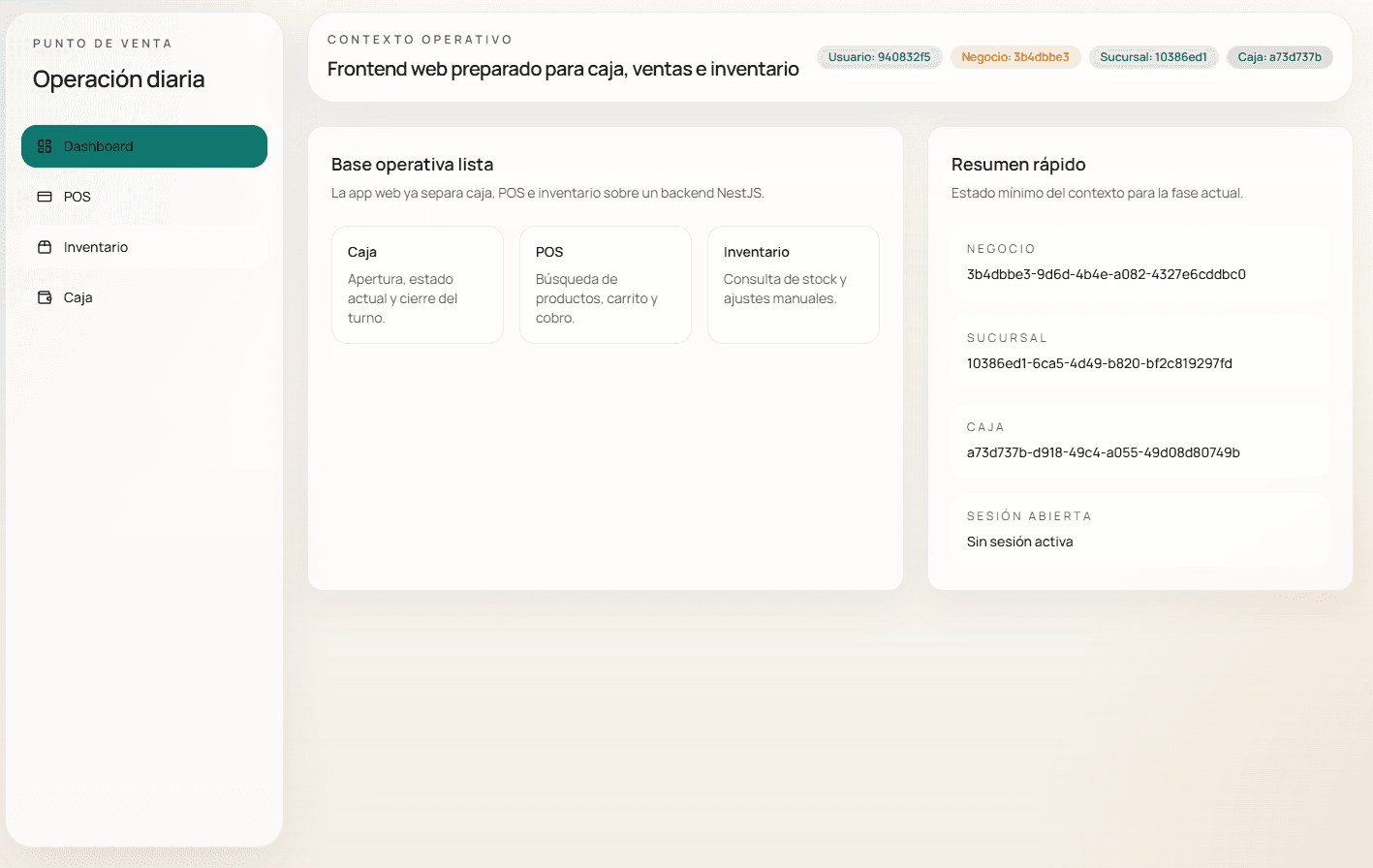Select the Inventario box icon

click(45, 246)
